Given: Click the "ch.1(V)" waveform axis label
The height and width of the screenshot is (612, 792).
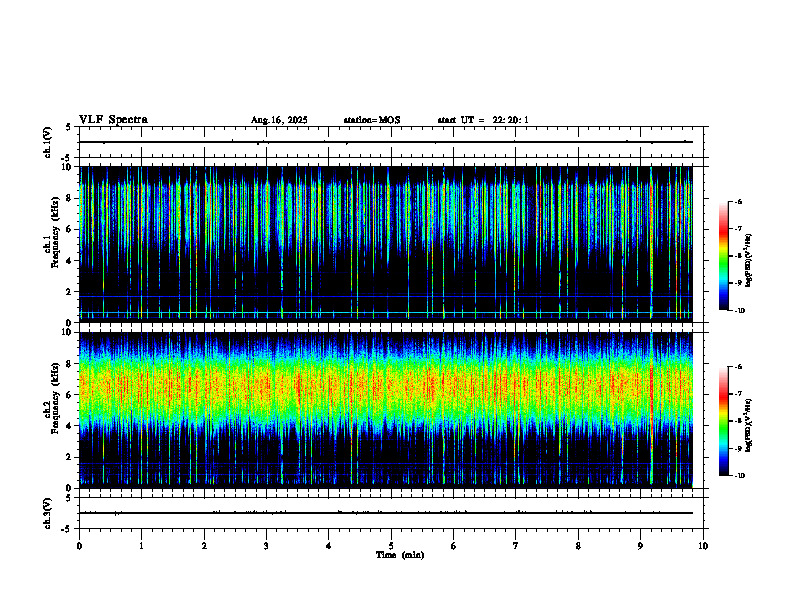Looking at the screenshot, I should coord(48,142).
